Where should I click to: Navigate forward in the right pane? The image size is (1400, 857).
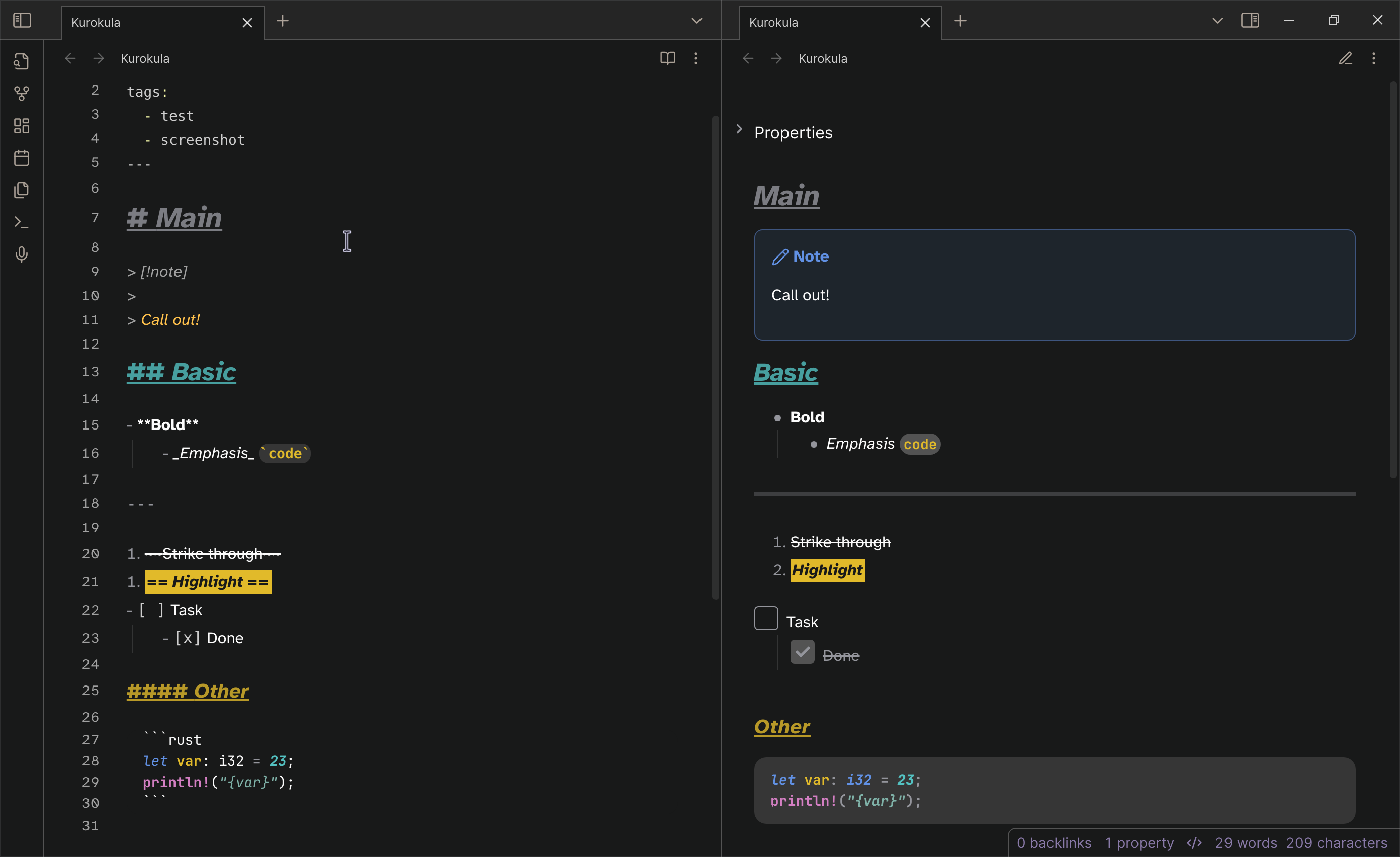coord(777,58)
